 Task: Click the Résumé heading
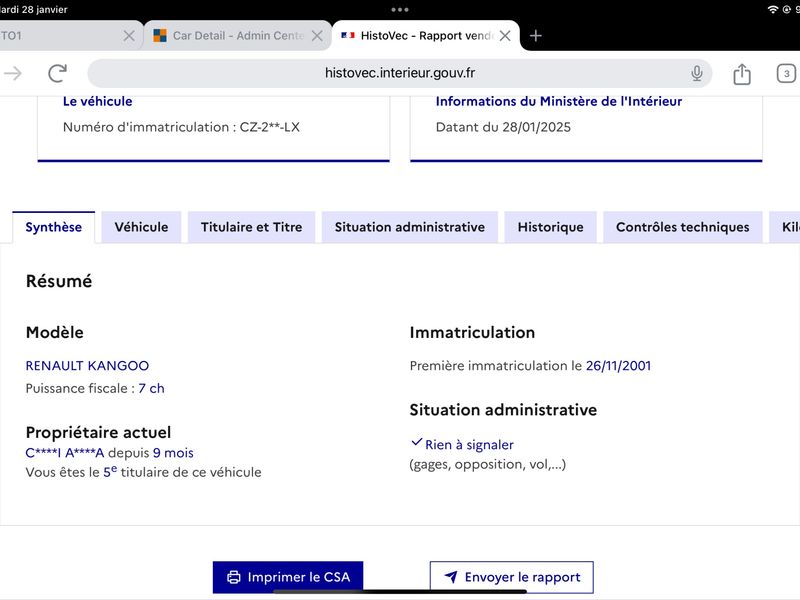pos(59,281)
